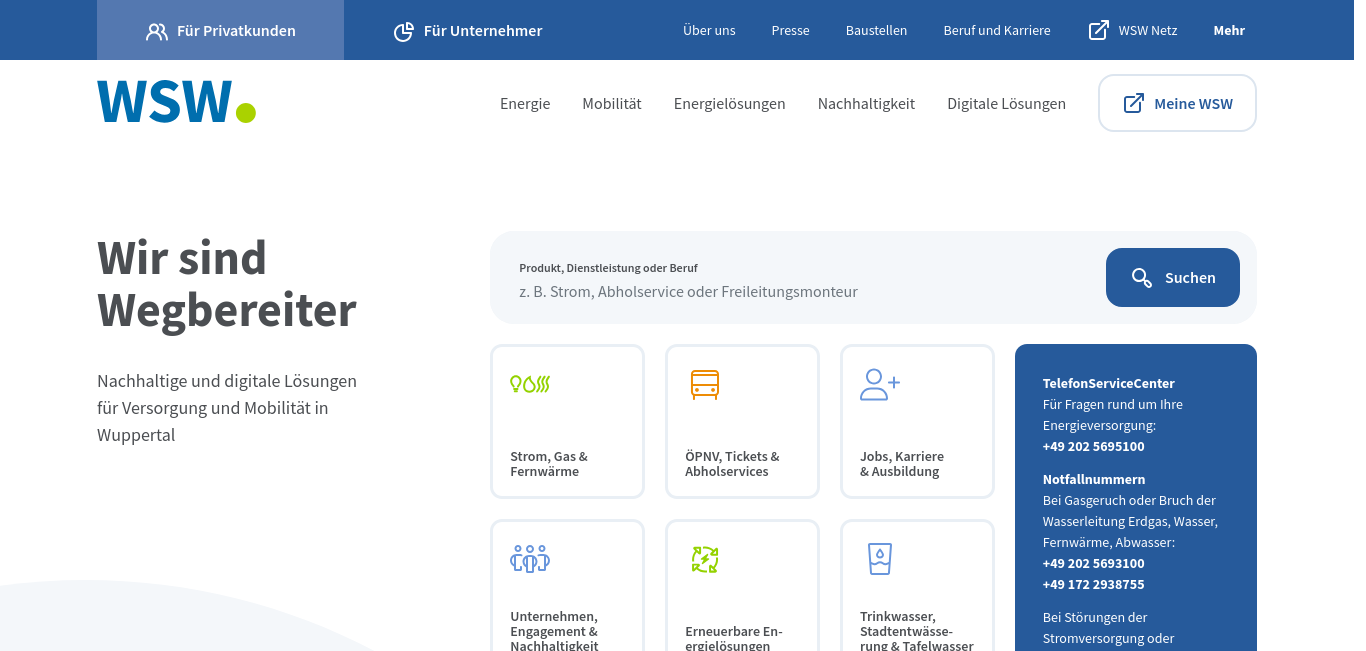Click the Bei Störungen der Stromversorgung text

(x=1108, y=628)
